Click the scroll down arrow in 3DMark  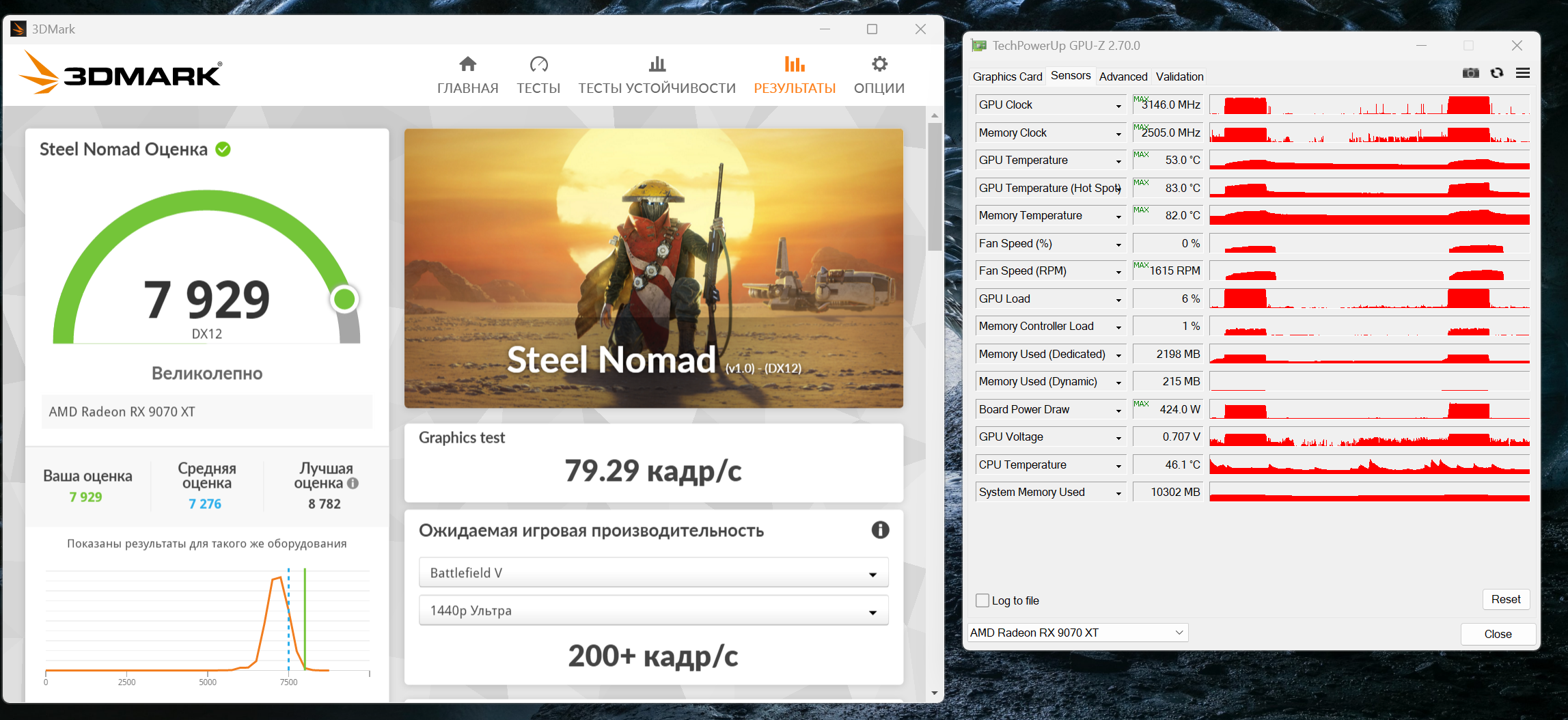[934, 693]
